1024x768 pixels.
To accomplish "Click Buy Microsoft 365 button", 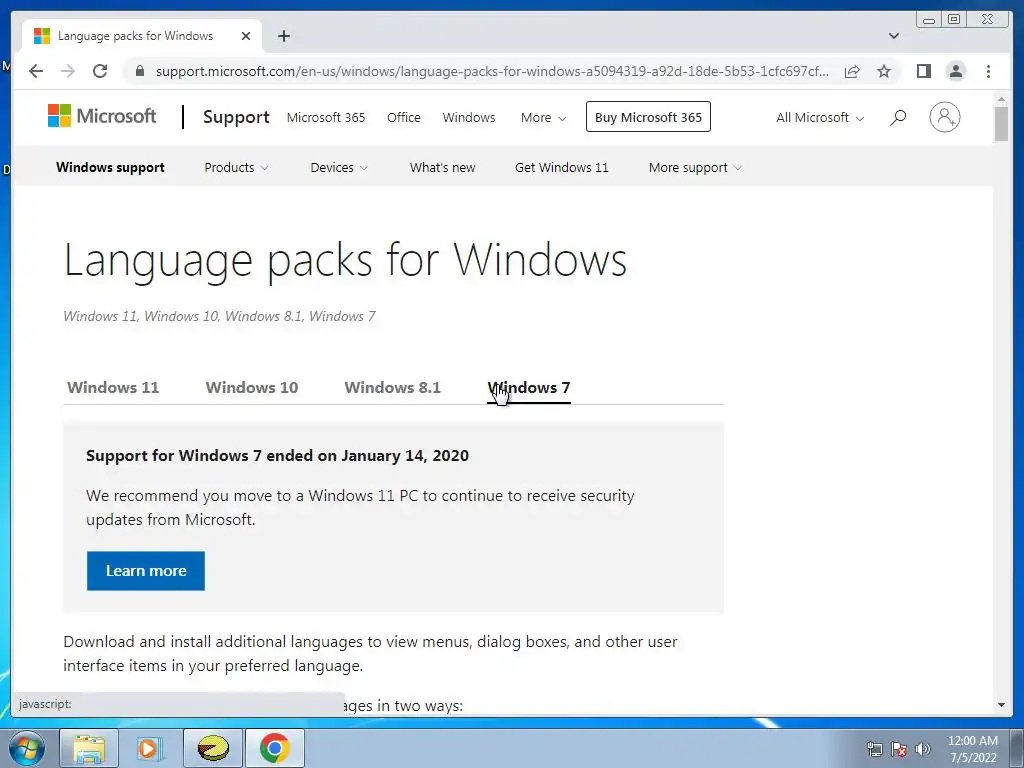I will coord(648,117).
